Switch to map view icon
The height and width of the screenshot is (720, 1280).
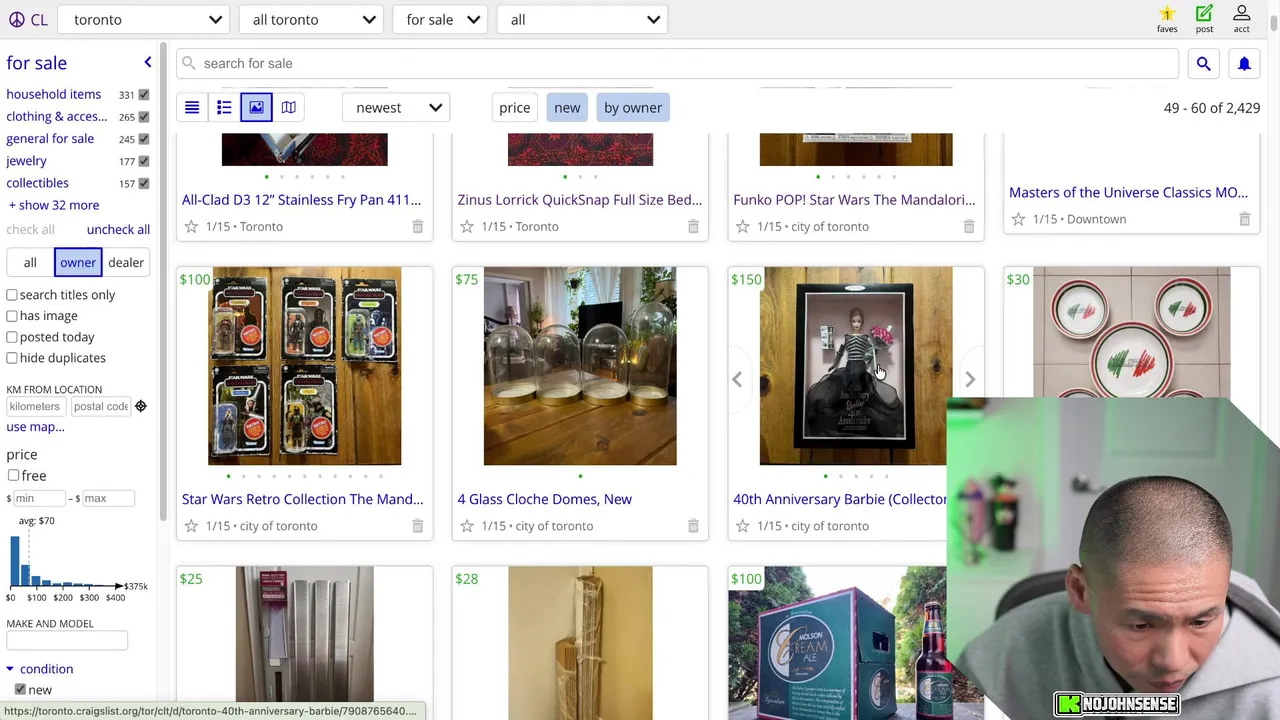tap(288, 107)
